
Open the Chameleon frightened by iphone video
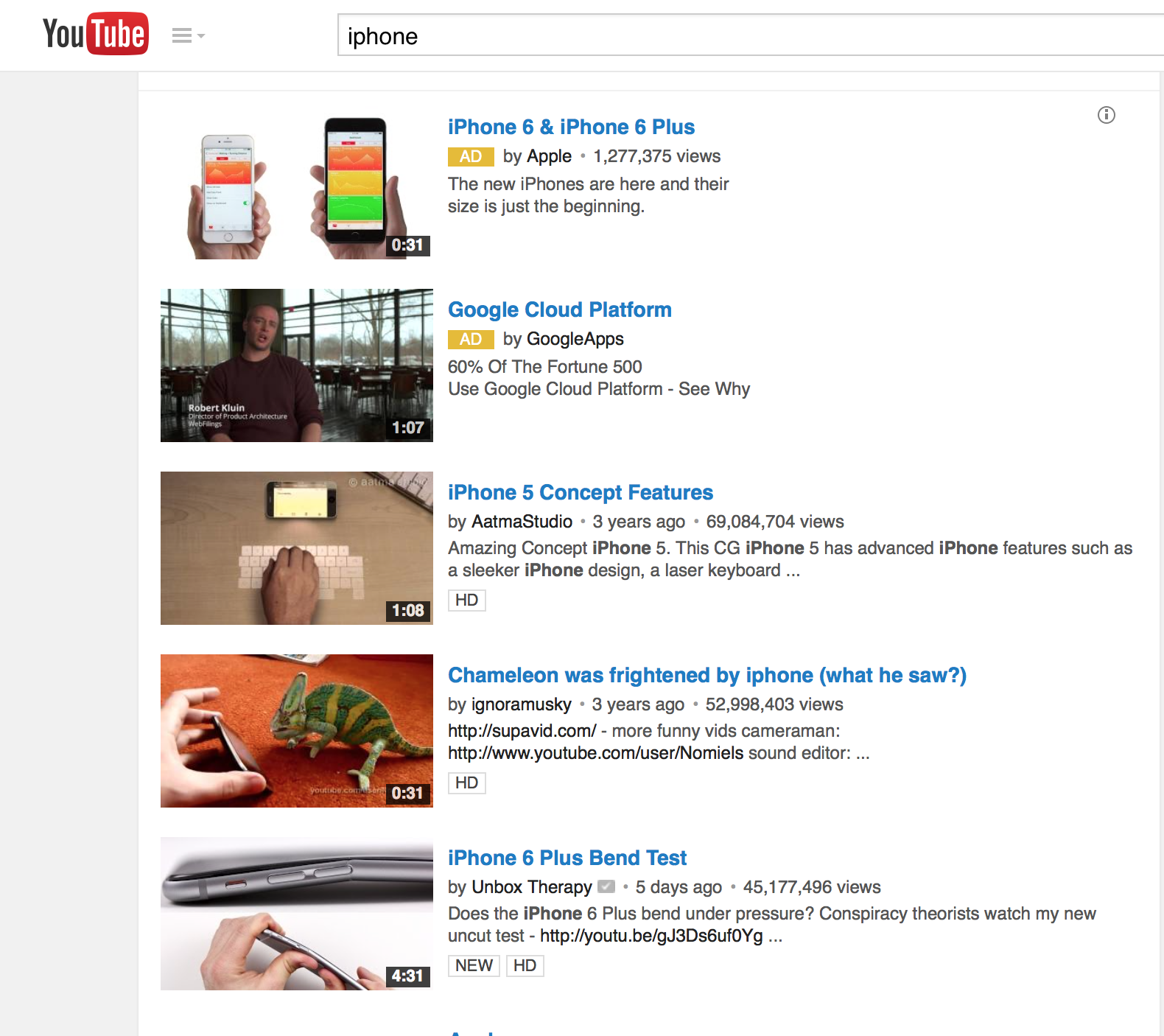[707, 675]
